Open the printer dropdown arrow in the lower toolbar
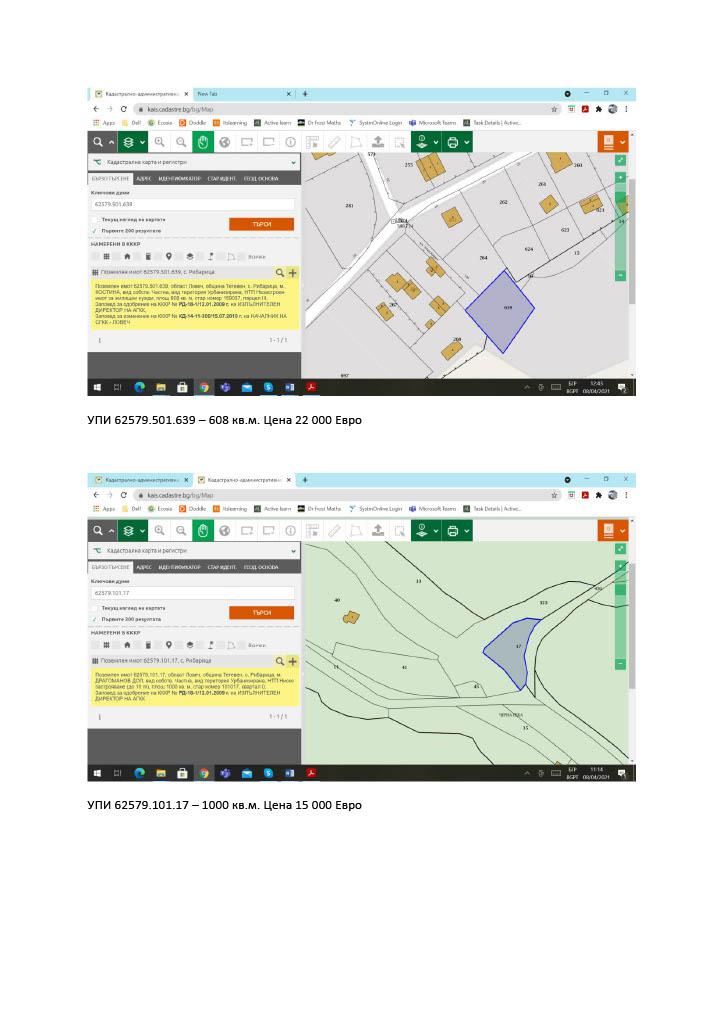 (467, 531)
